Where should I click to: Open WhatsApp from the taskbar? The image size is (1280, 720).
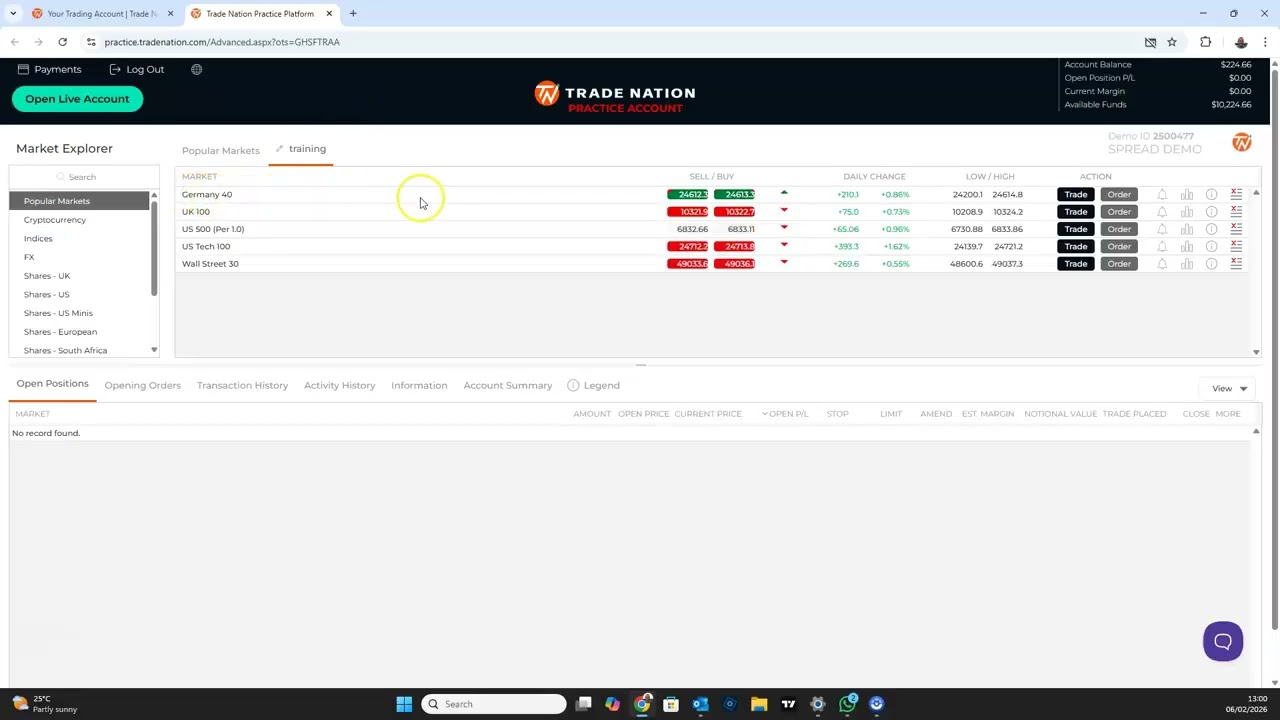coord(848,704)
